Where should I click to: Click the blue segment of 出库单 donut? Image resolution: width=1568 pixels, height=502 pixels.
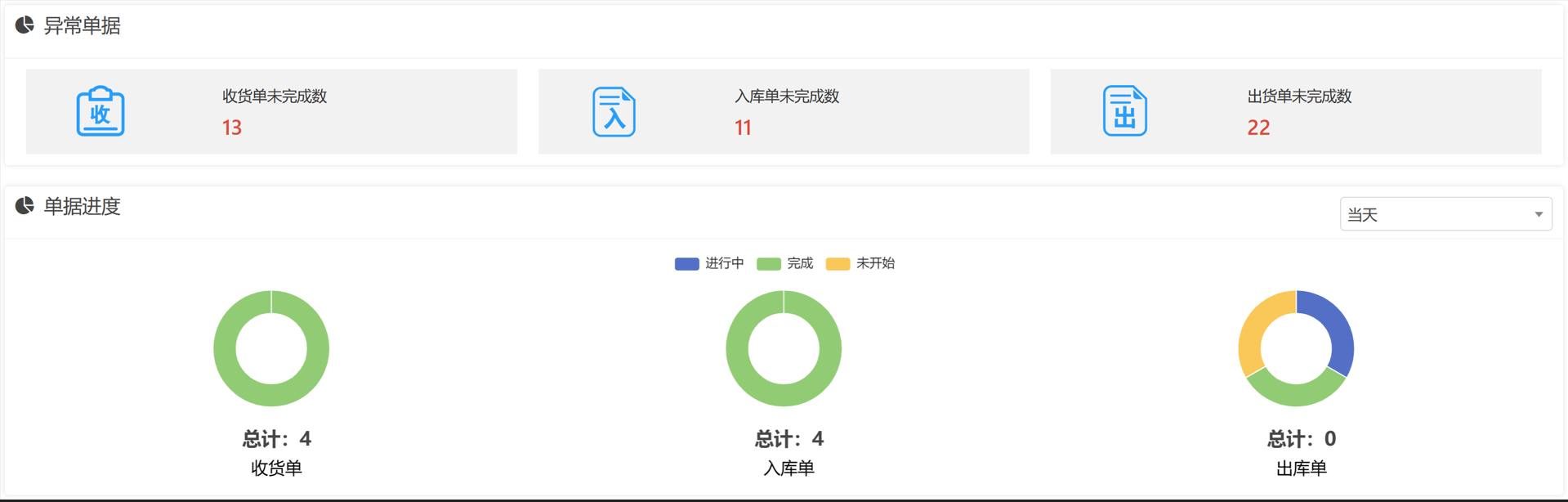[x=1337, y=325]
